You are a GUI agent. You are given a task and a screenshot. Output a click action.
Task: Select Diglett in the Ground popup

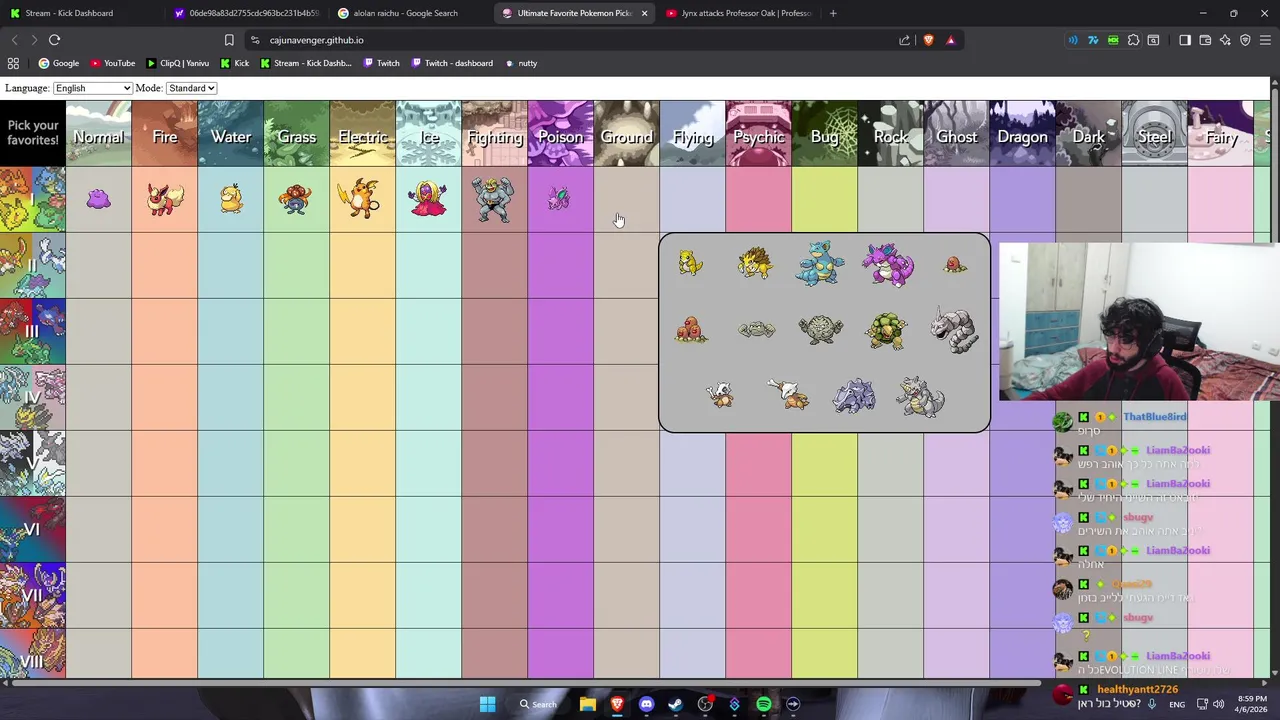(954, 265)
